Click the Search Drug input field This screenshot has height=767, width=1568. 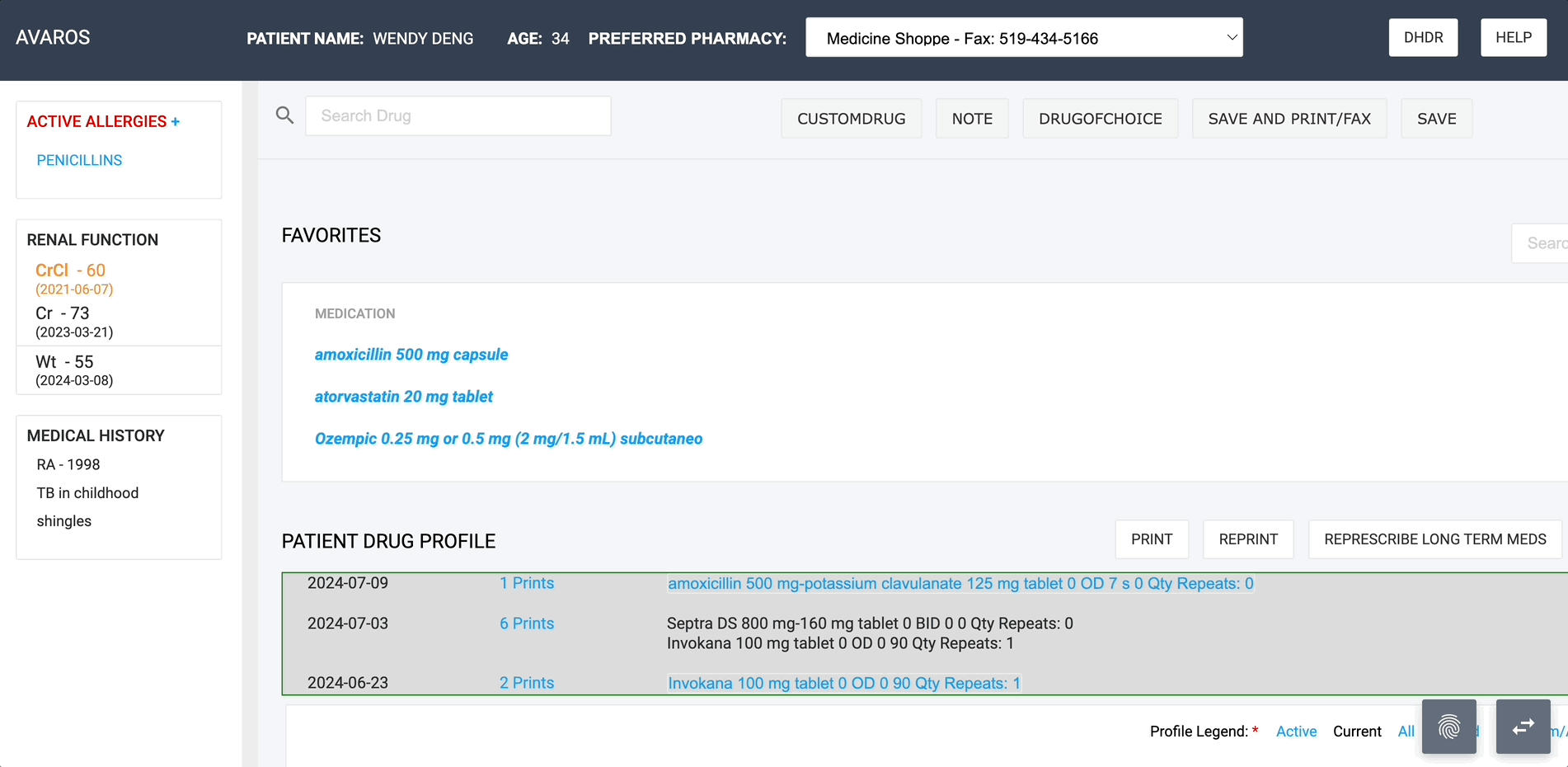[458, 116]
